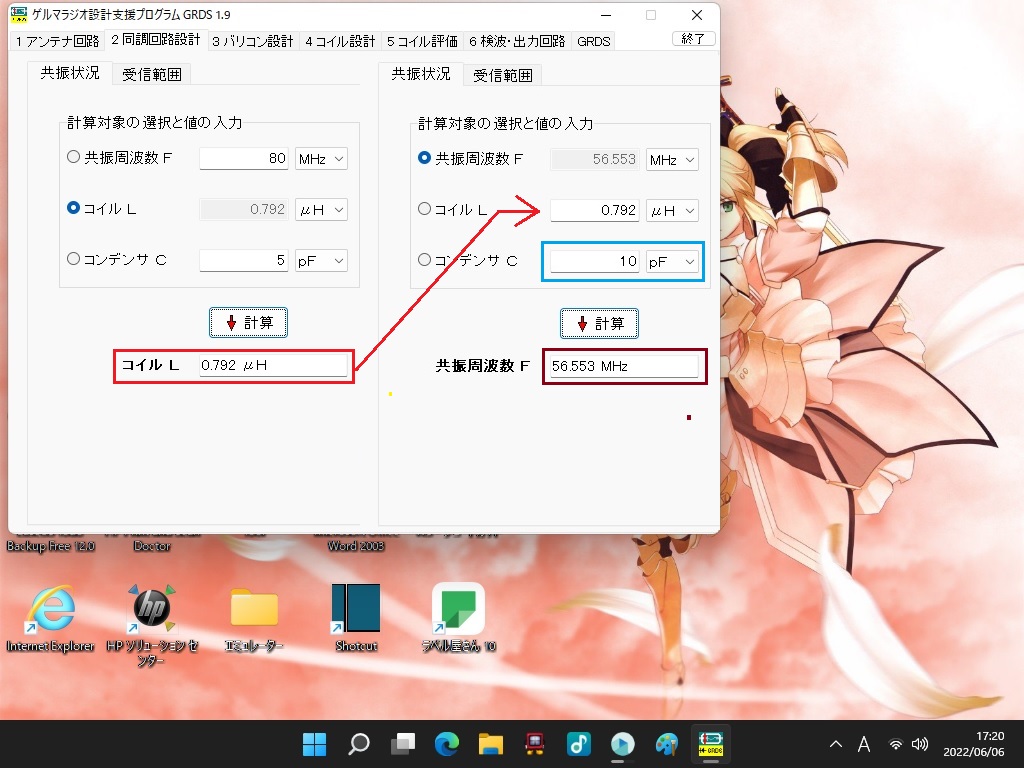Show hidden tray icons chevron

coord(835,744)
